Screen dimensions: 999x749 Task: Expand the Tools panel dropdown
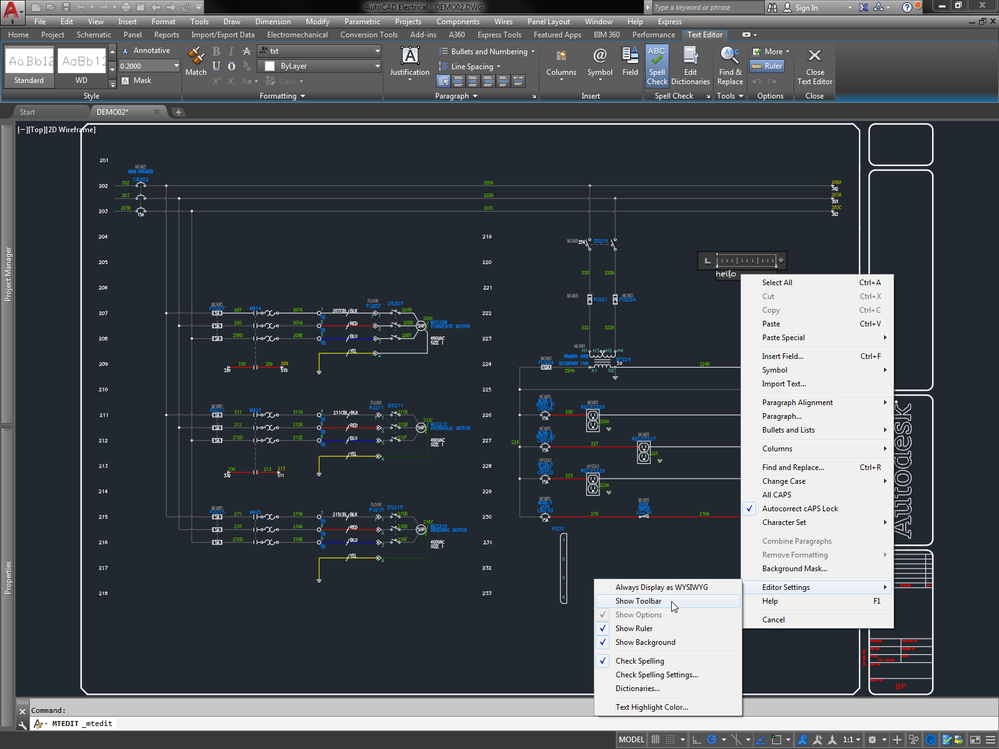coord(730,96)
